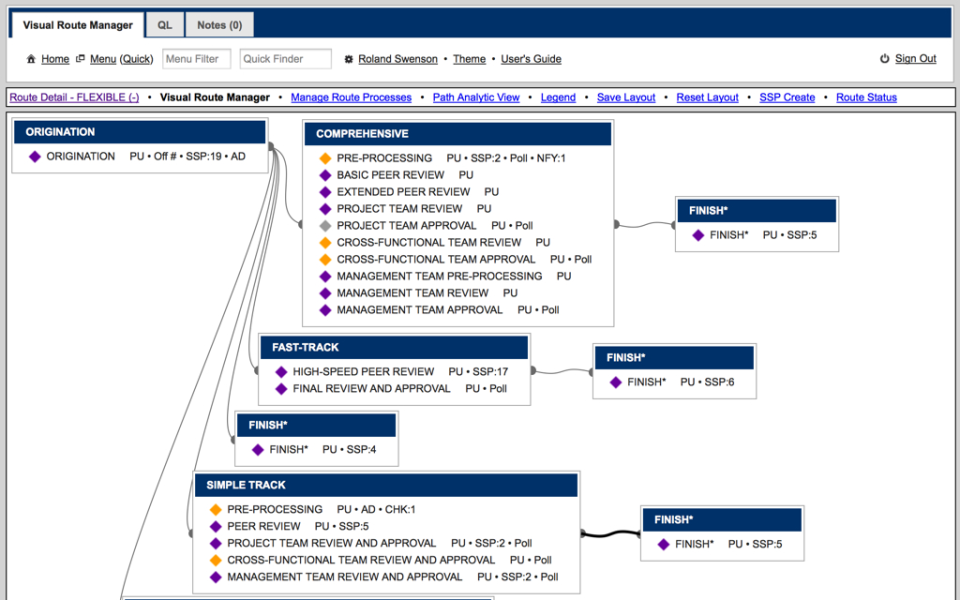The image size is (960, 600).
Task: Click the diamond beside FINAL REVIEW AND APPROVAL
Action: point(281,389)
